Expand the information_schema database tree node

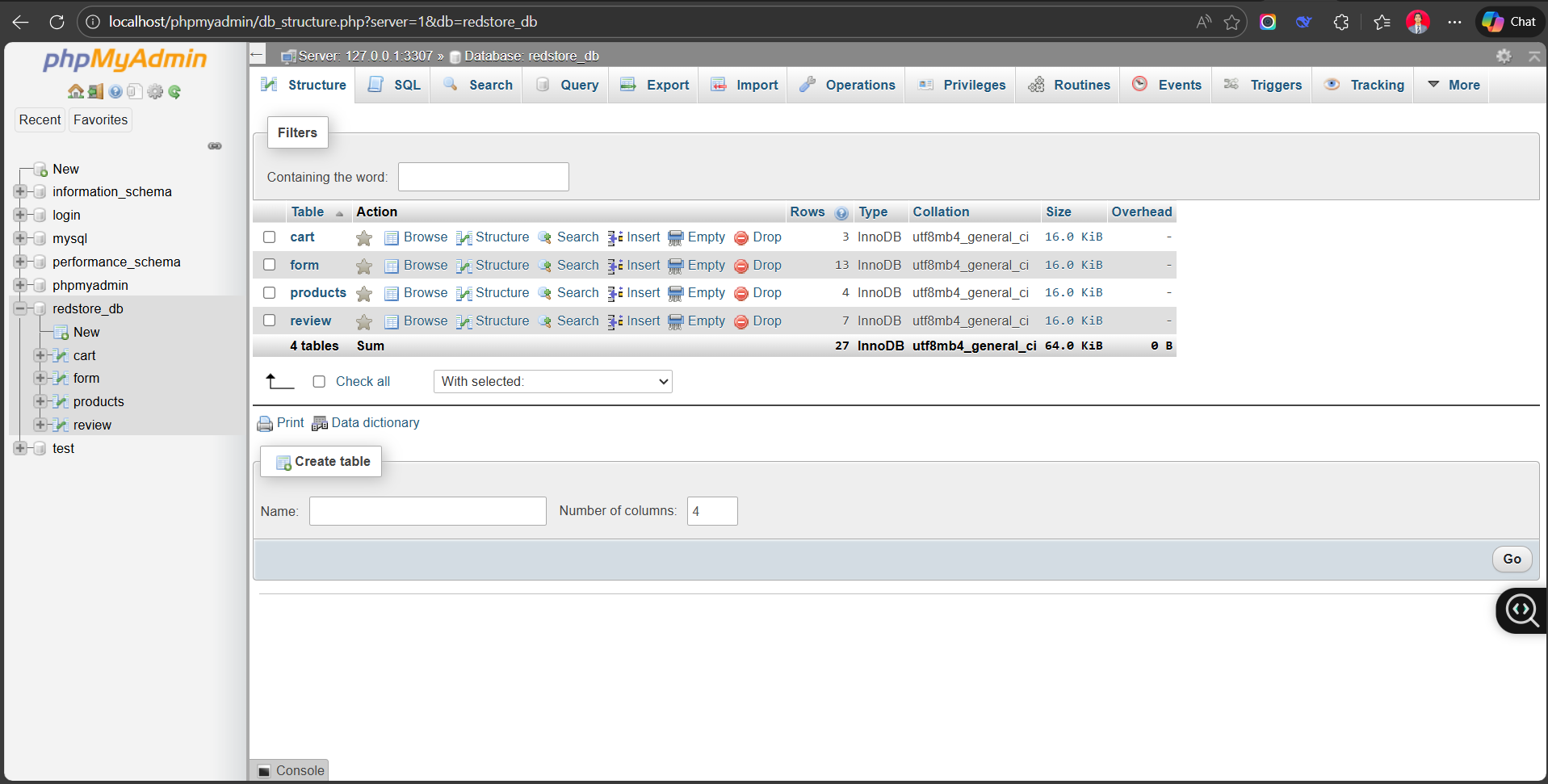20,192
